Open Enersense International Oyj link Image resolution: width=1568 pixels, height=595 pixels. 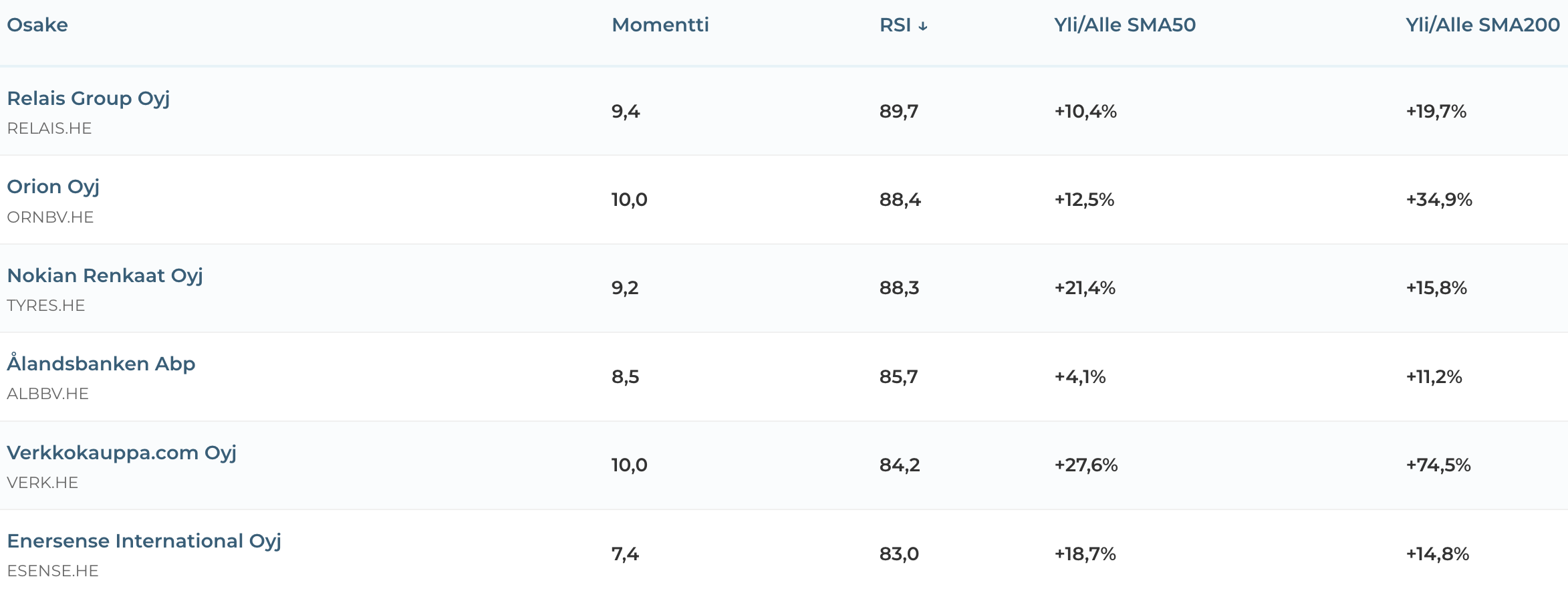[x=144, y=541]
